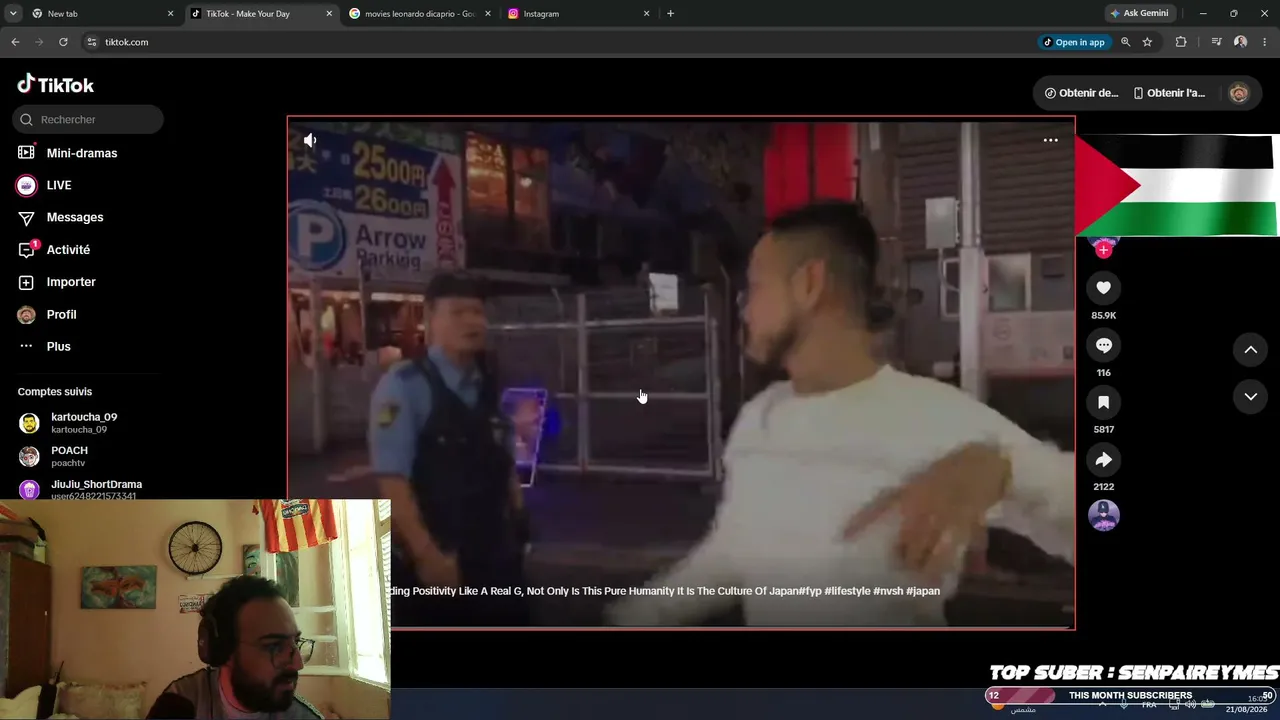Image resolution: width=1280 pixels, height=720 pixels.
Task: Bookmark this page with the star icon
Action: [x=1147, y=42]
